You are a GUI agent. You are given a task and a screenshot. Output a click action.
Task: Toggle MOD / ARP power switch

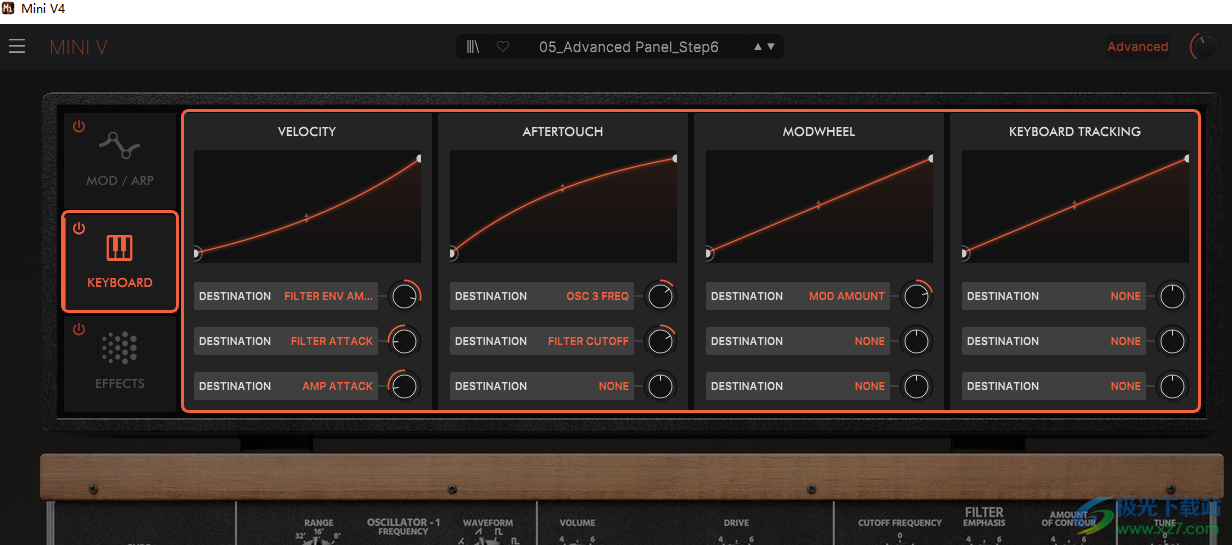click(79, 127)
